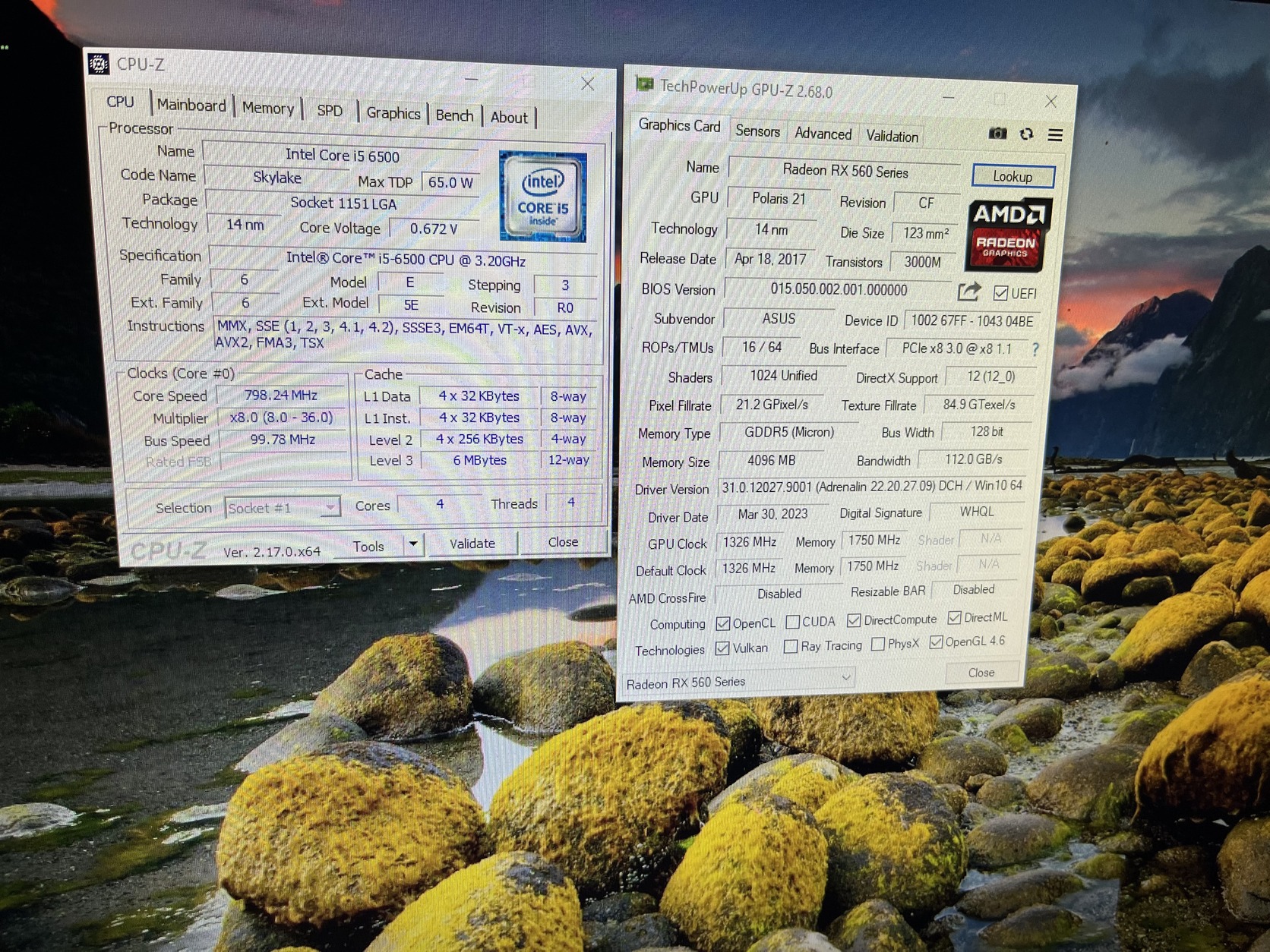1270x952 pixels.
Task: Click the Subvendor value ASUS
Action: [x=779, y=319]
